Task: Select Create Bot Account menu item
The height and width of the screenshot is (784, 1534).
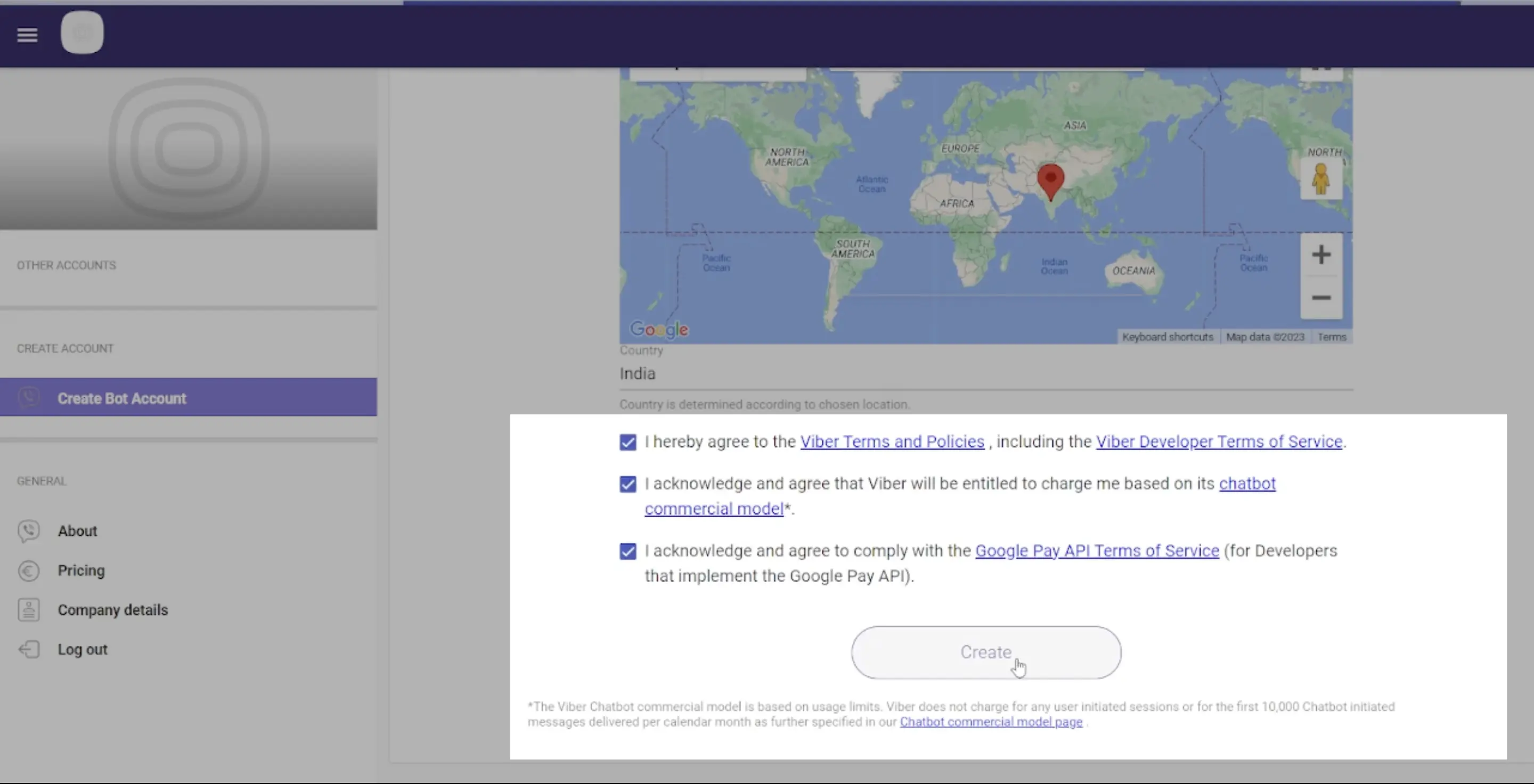Action: [188, 398]
